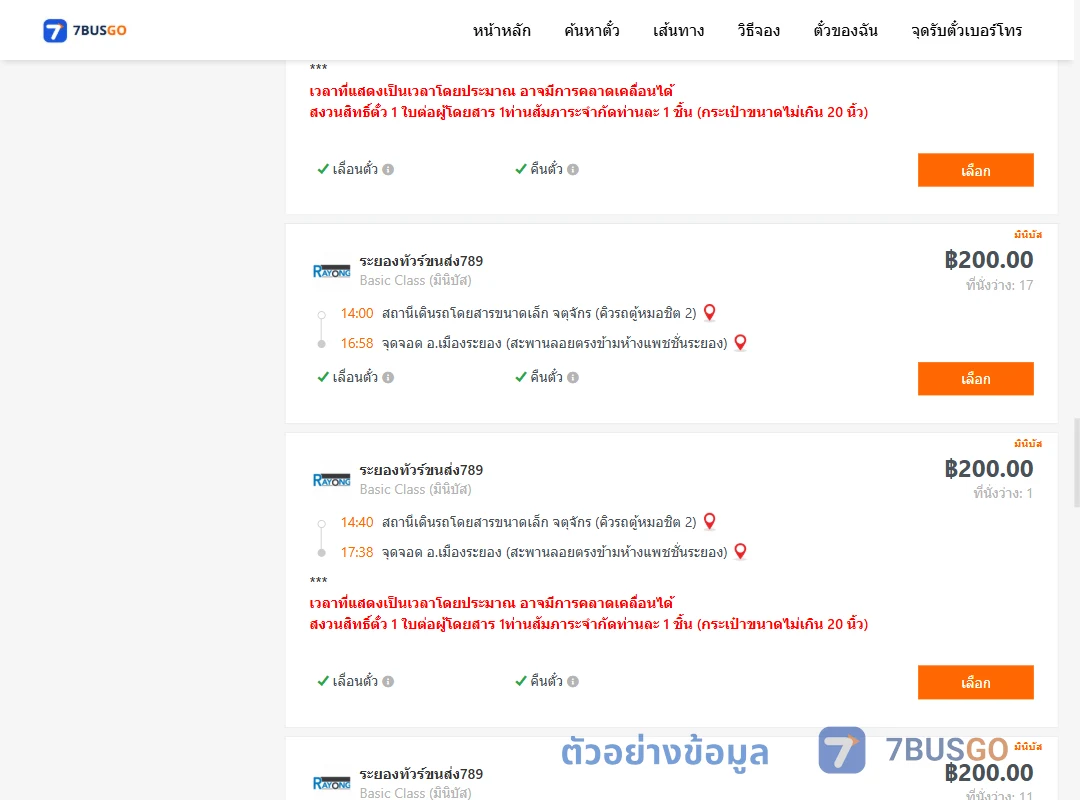Click เลือก button on the topmost partial card
This screenshot has height=800, width=1080.
click(x=975, y=170)
